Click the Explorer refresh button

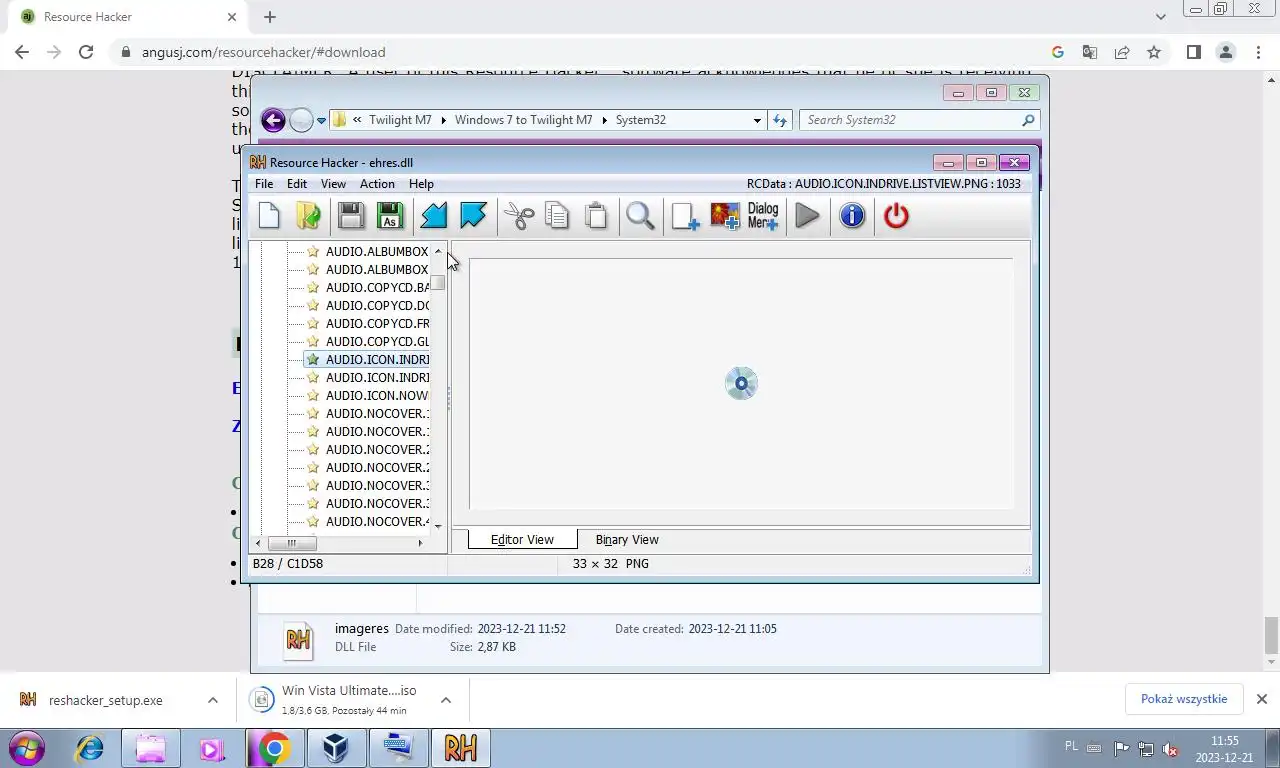click(780, 120)
